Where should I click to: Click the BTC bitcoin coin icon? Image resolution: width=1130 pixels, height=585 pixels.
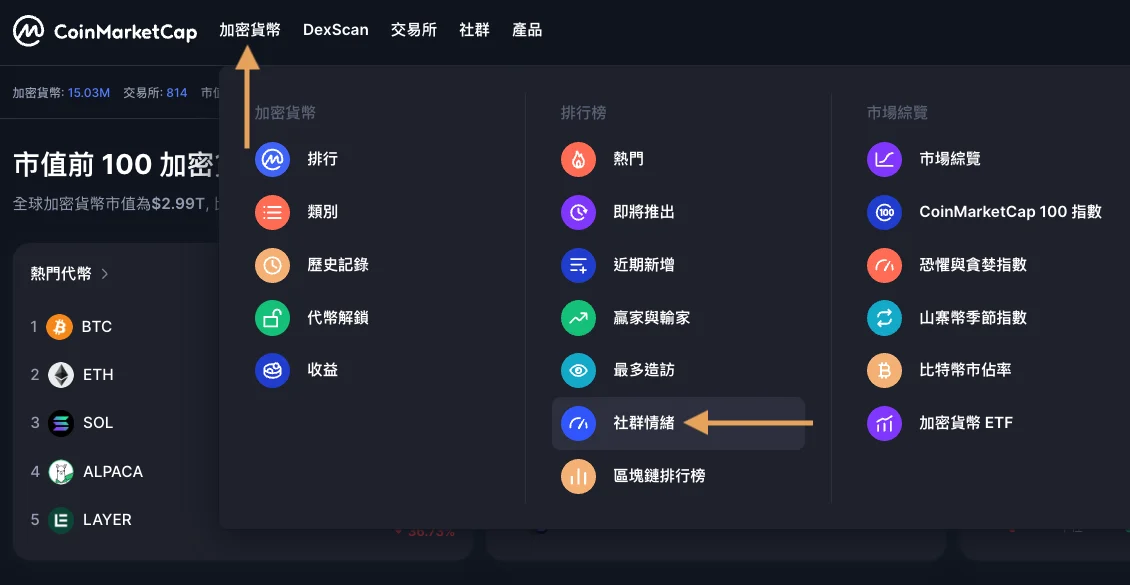click(60, 327)
